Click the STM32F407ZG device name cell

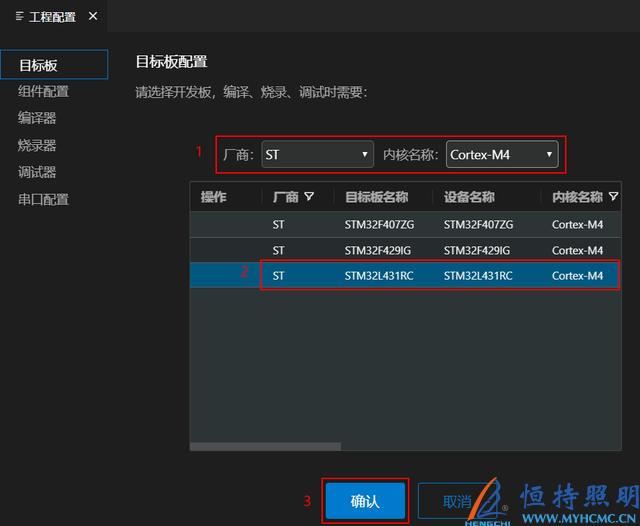click(478, 224)
